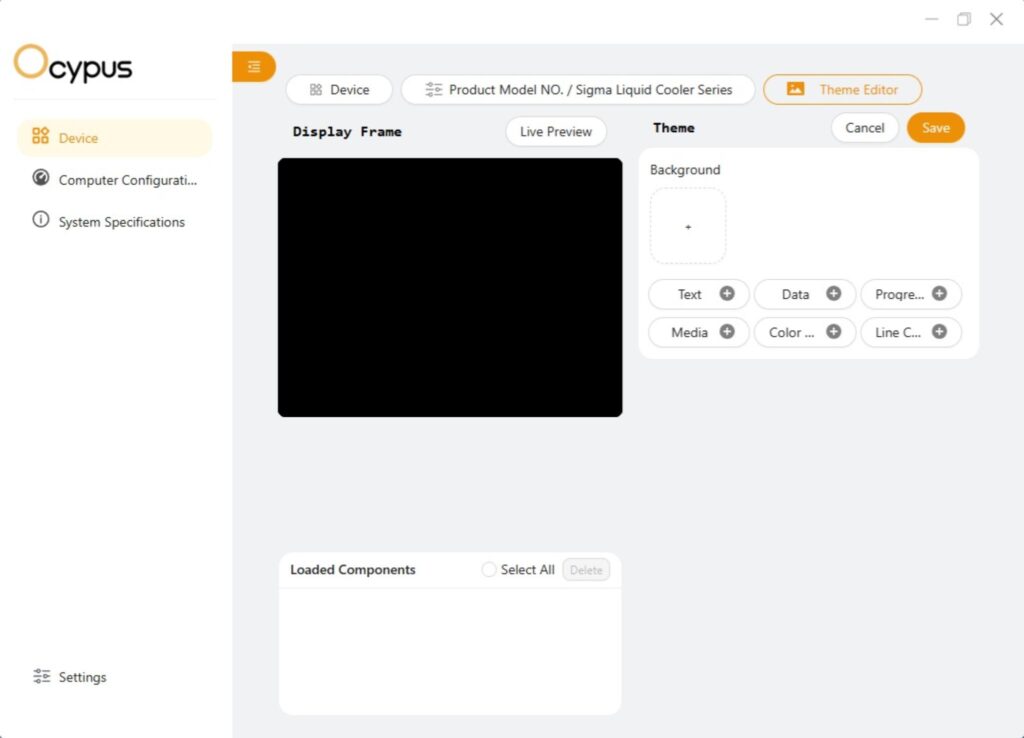
Task: Click the plus icon on Text
Action: point(727,293)
